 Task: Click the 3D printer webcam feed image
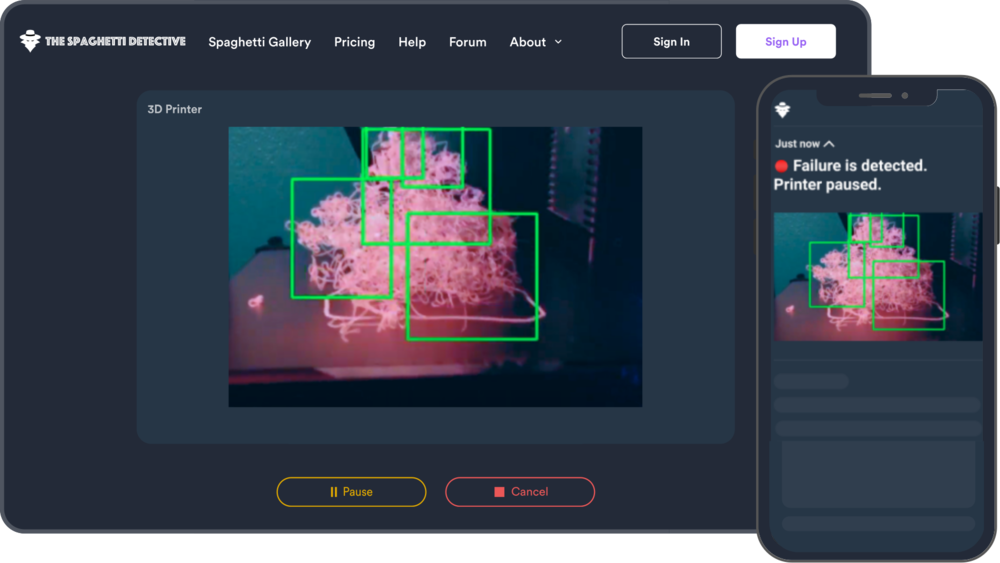435,266
